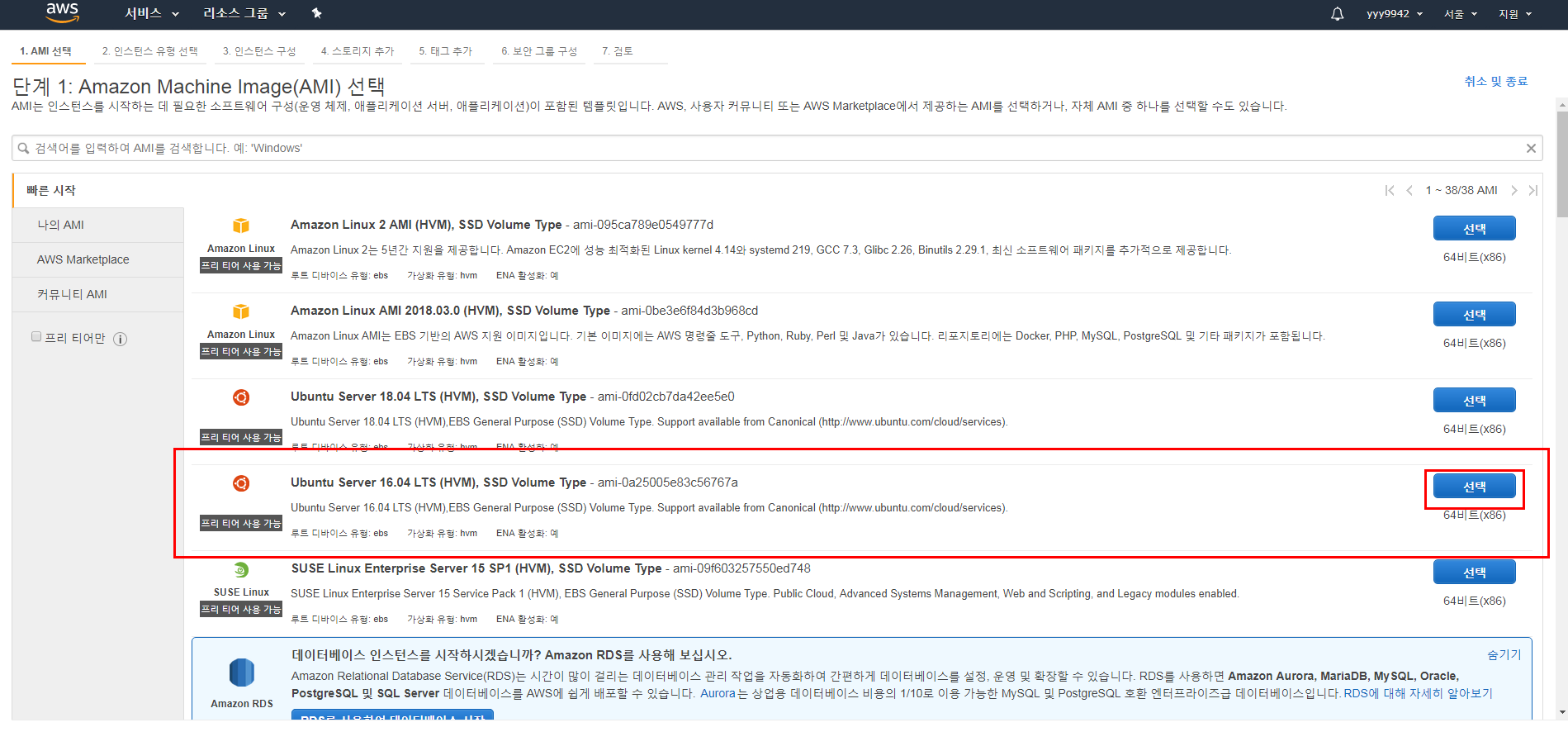Select Ubuntu Server 16.04 LTS with 선택

pyautogui.click(x=1475, y=487)
